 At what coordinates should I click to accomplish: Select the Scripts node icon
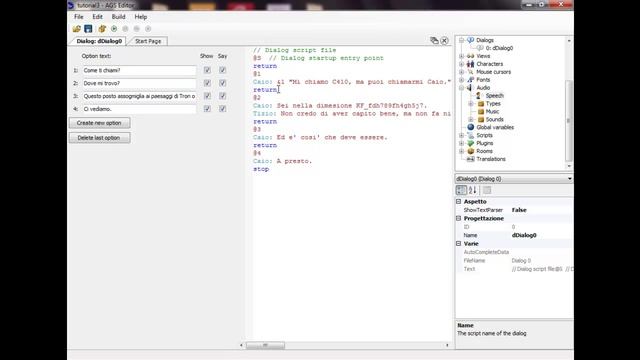click(471, 135)
